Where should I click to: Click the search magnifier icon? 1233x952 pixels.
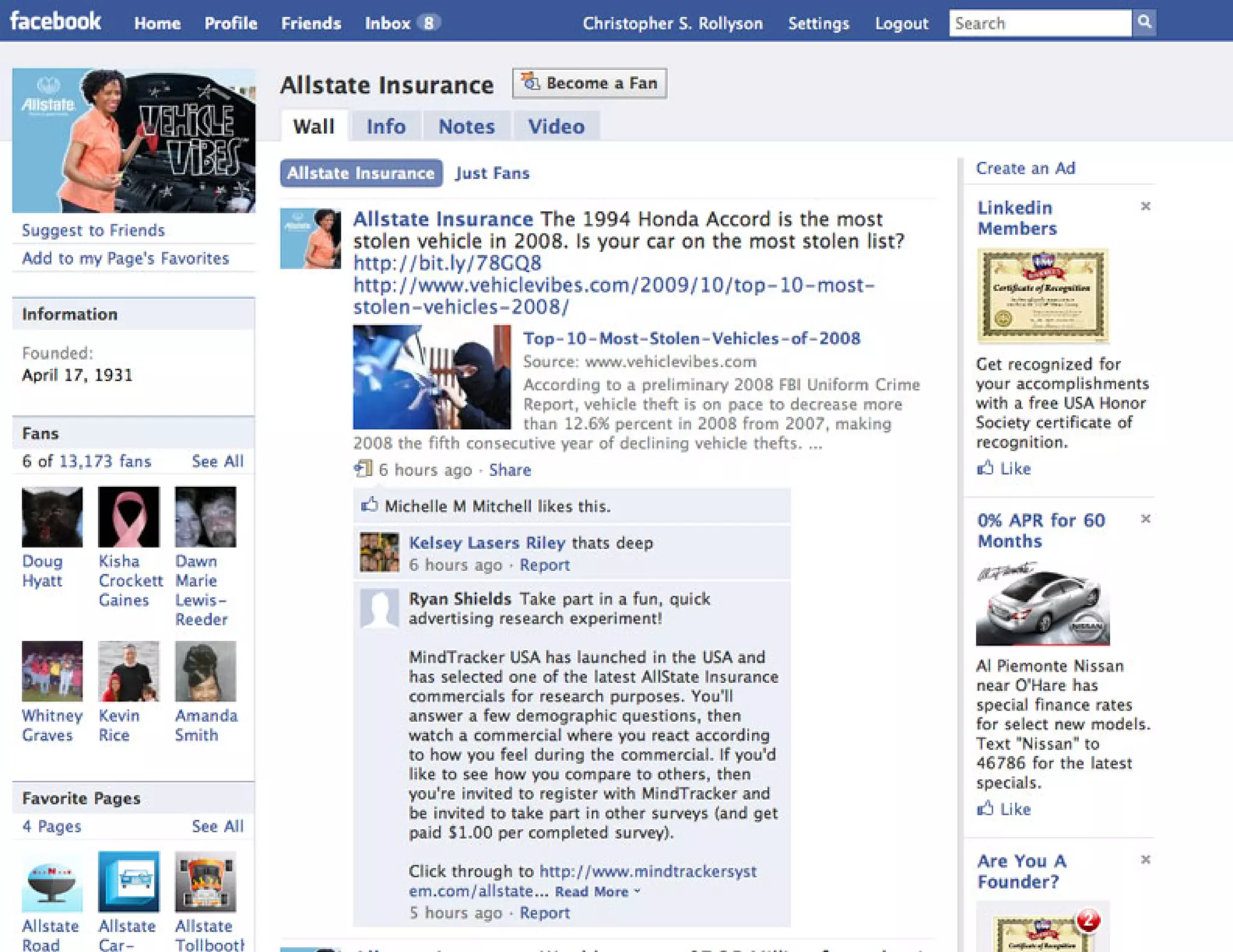coord(1144,23)
